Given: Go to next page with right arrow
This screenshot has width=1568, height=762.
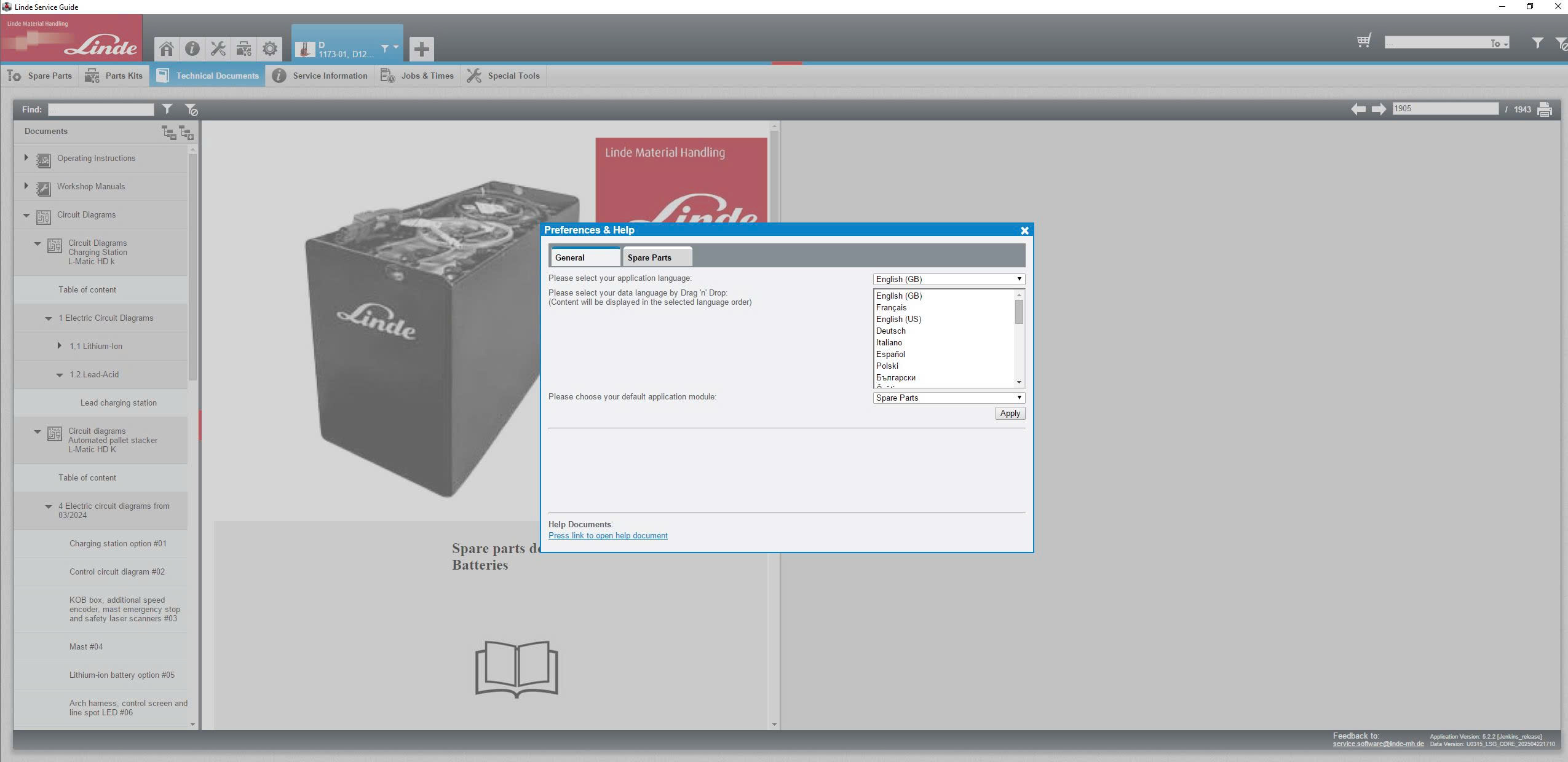Looking at the screenshot, I should pos(1379,109).
